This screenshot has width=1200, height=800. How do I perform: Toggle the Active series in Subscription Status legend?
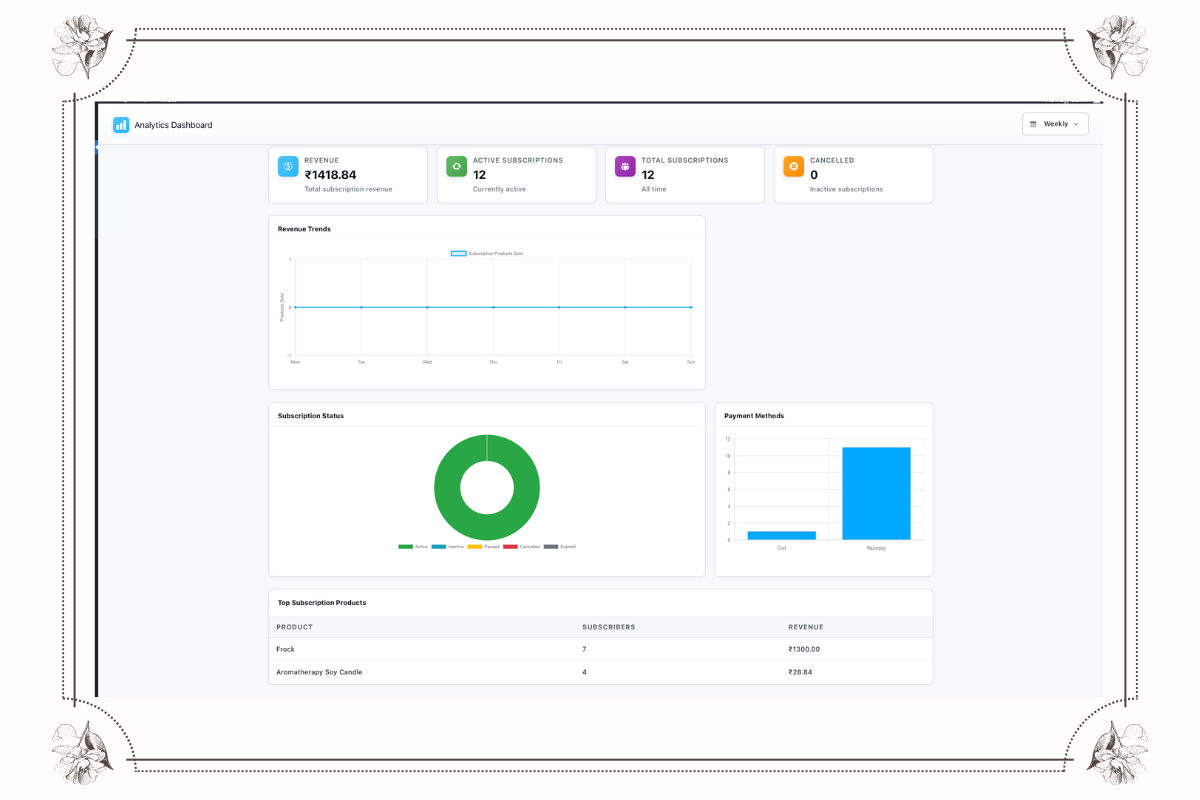422,546
